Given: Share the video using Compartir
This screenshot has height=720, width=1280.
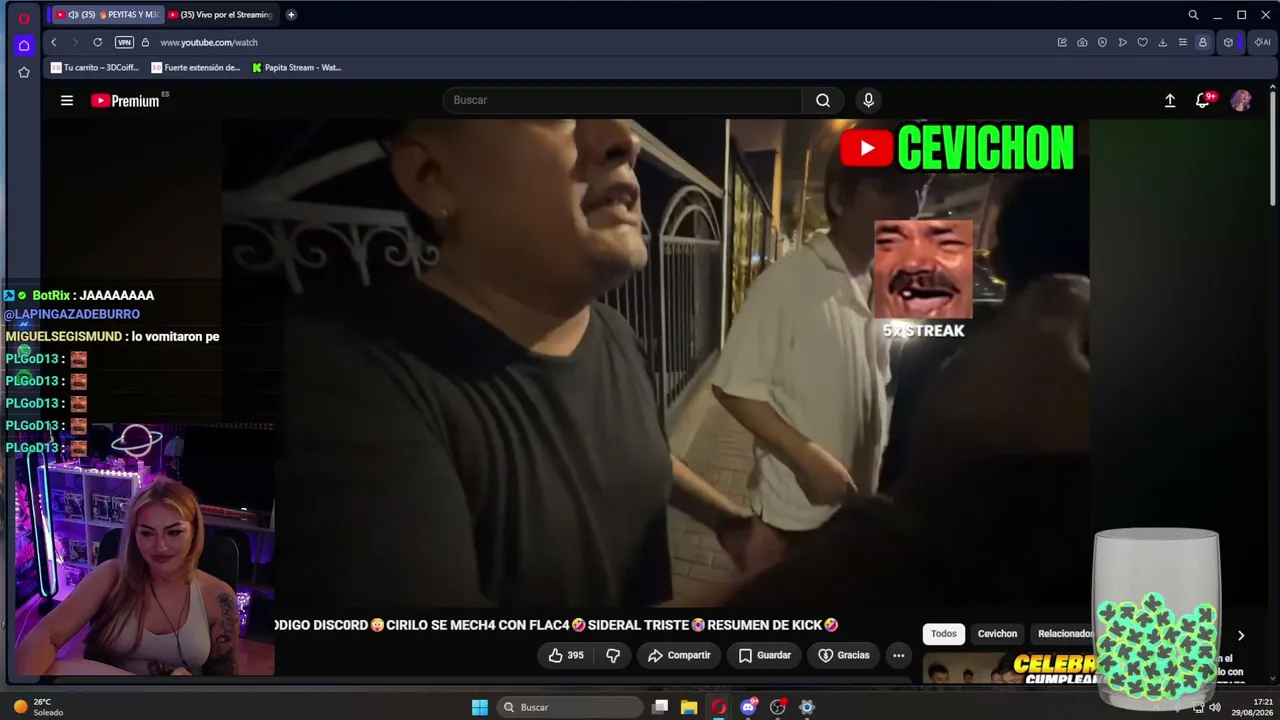Looking at the screenshot, I should [679, 655].
